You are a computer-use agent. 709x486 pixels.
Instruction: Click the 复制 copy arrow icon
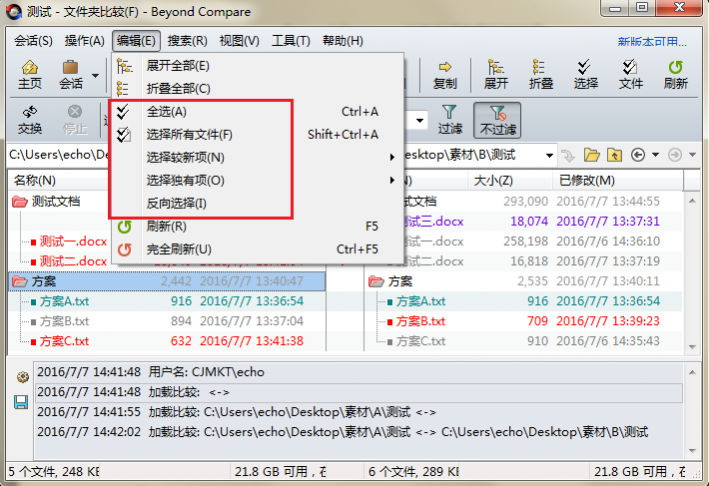tap(445, 75)
